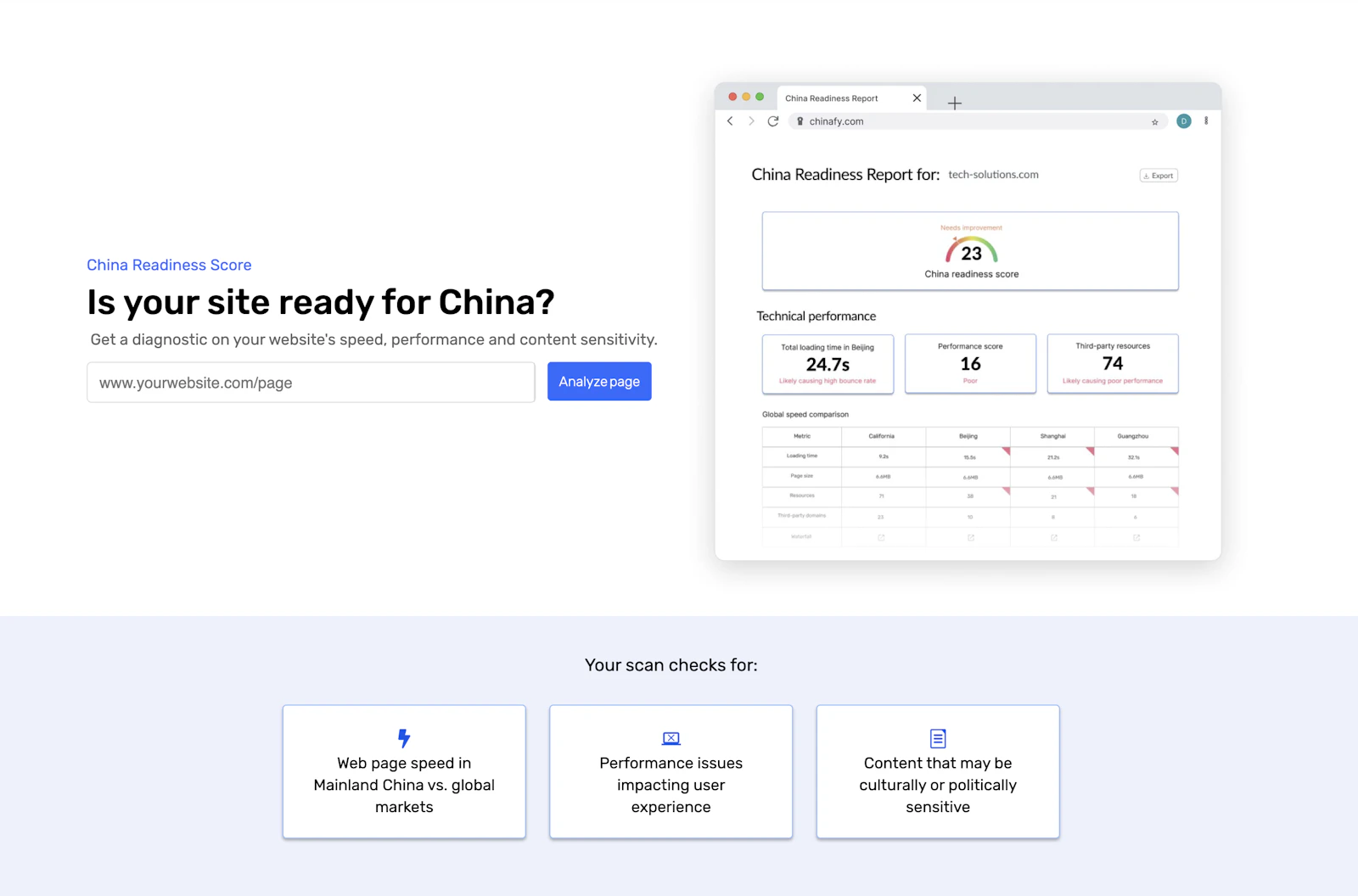The height and width of the screenshot is (896, 1358).
Task: Open the three-dot browser menu
Action: pos(1206,121)
